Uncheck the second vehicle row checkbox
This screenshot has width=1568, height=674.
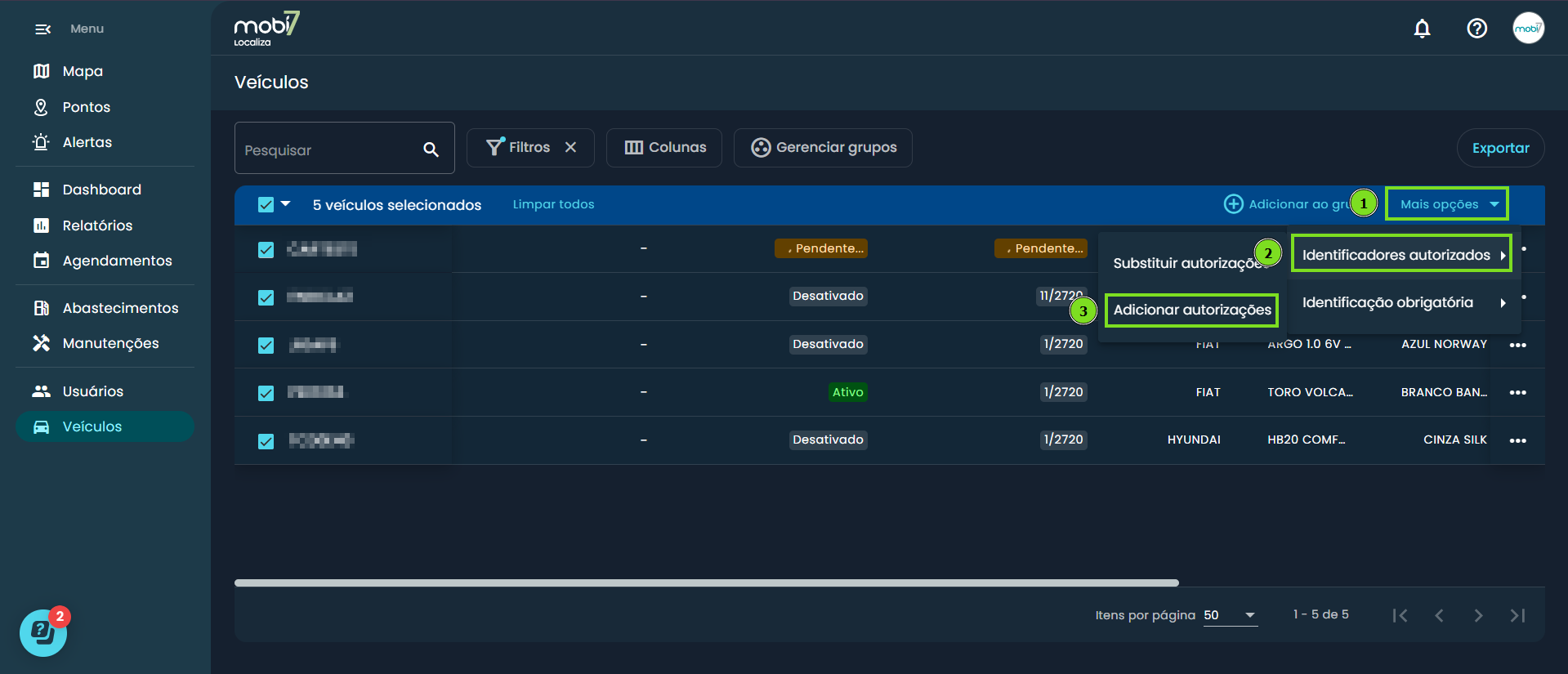pyautogui.click(x=266, y=297)
